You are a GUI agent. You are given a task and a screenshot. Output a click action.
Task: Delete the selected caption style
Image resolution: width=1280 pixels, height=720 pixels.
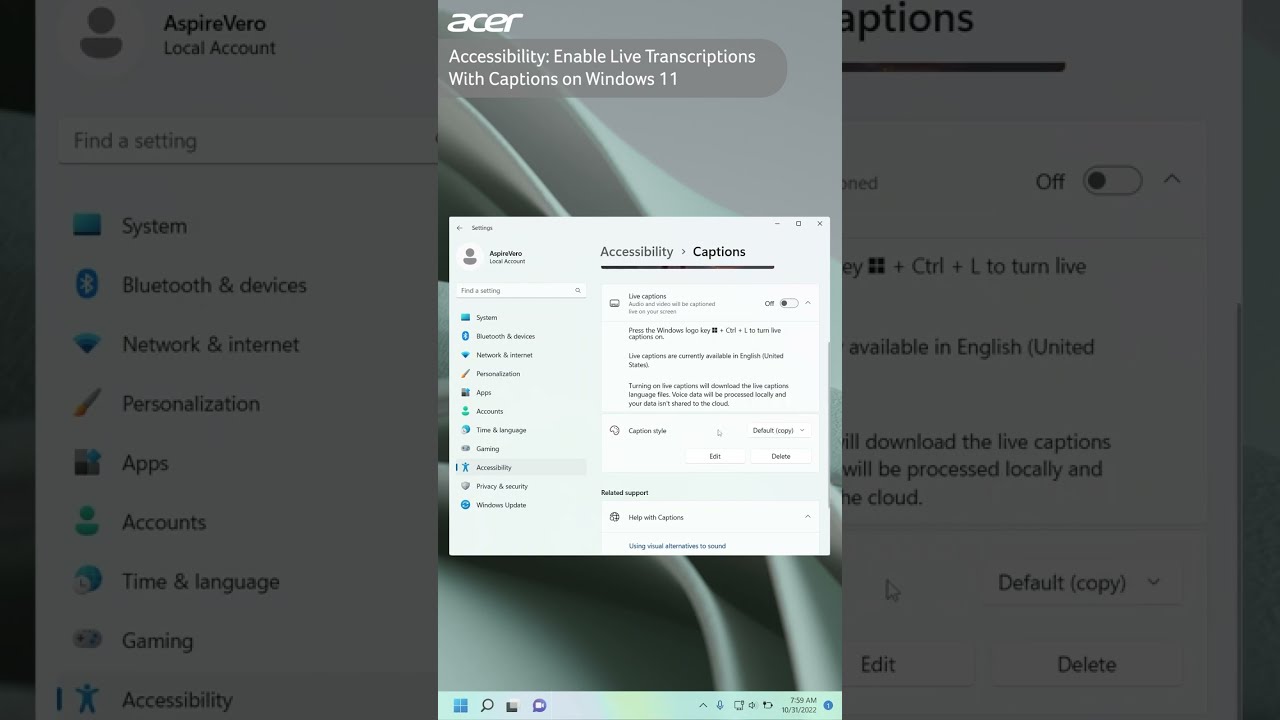(x=781, y=456)
